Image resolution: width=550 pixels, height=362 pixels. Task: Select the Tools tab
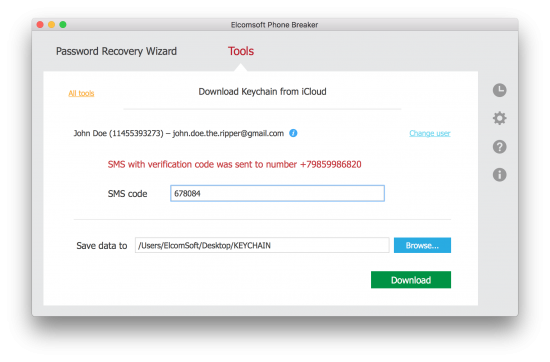(x=241, y=51)
